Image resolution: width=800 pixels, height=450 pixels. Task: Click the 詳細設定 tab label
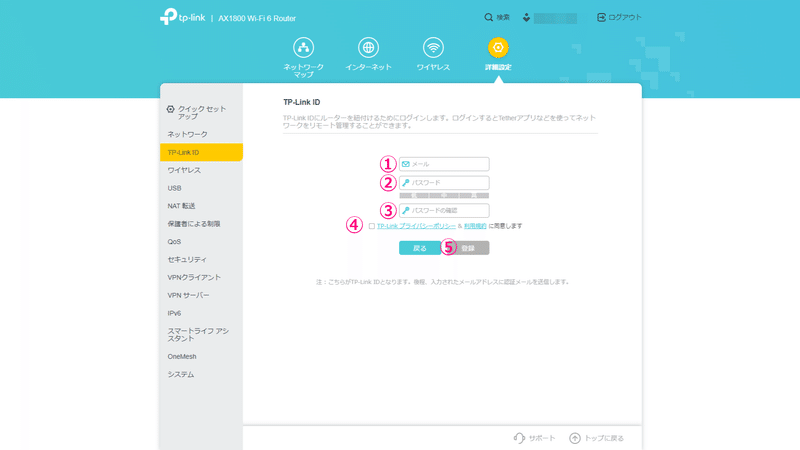click(x=498, y=67)
